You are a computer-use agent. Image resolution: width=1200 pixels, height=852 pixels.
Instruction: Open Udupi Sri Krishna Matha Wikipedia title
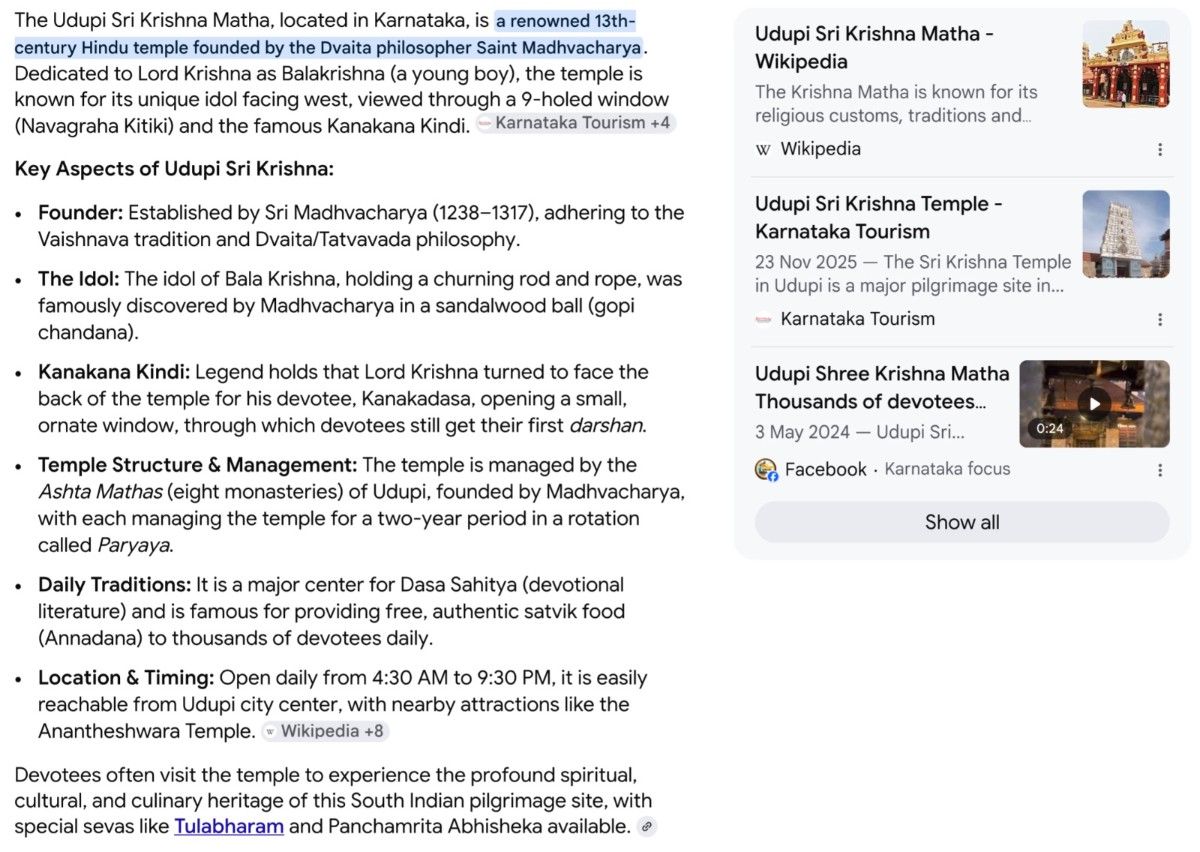(874, 47)
